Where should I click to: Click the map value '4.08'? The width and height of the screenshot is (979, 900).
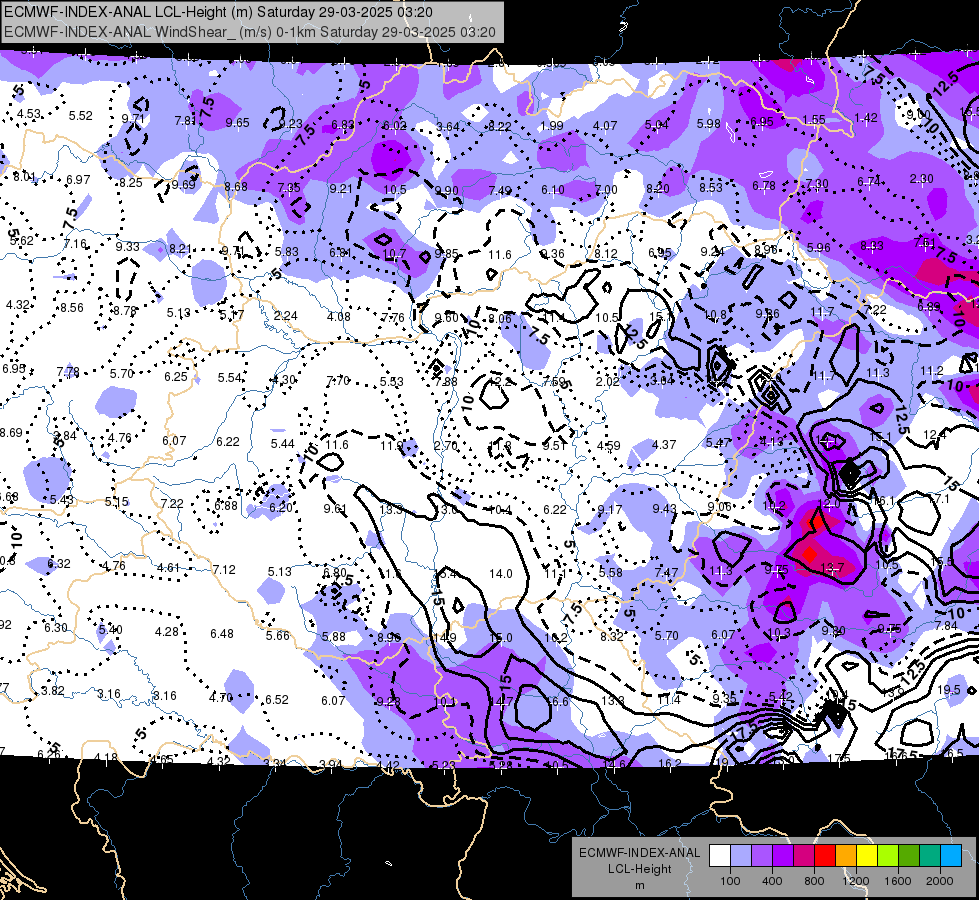(339, 317)
